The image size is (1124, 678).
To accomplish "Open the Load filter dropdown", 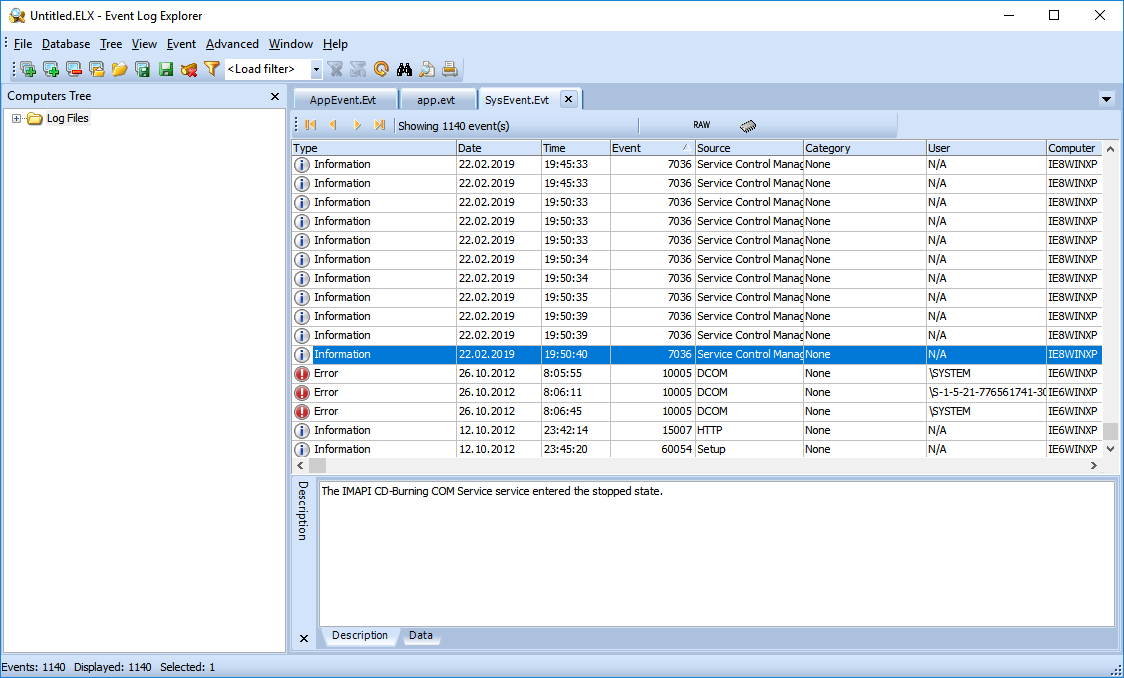I will point(316,69).
